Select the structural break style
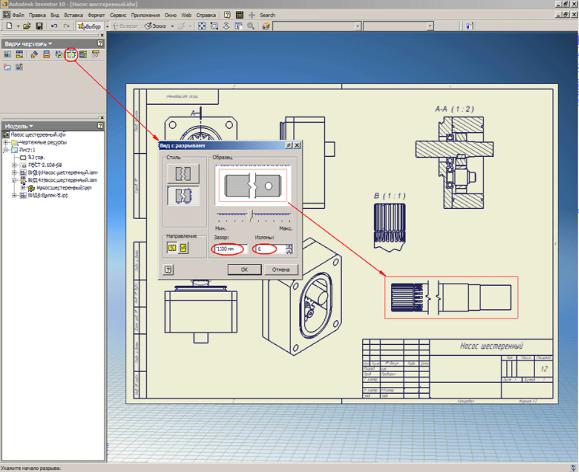Viewport: 579px width, 472px height. 183,196
